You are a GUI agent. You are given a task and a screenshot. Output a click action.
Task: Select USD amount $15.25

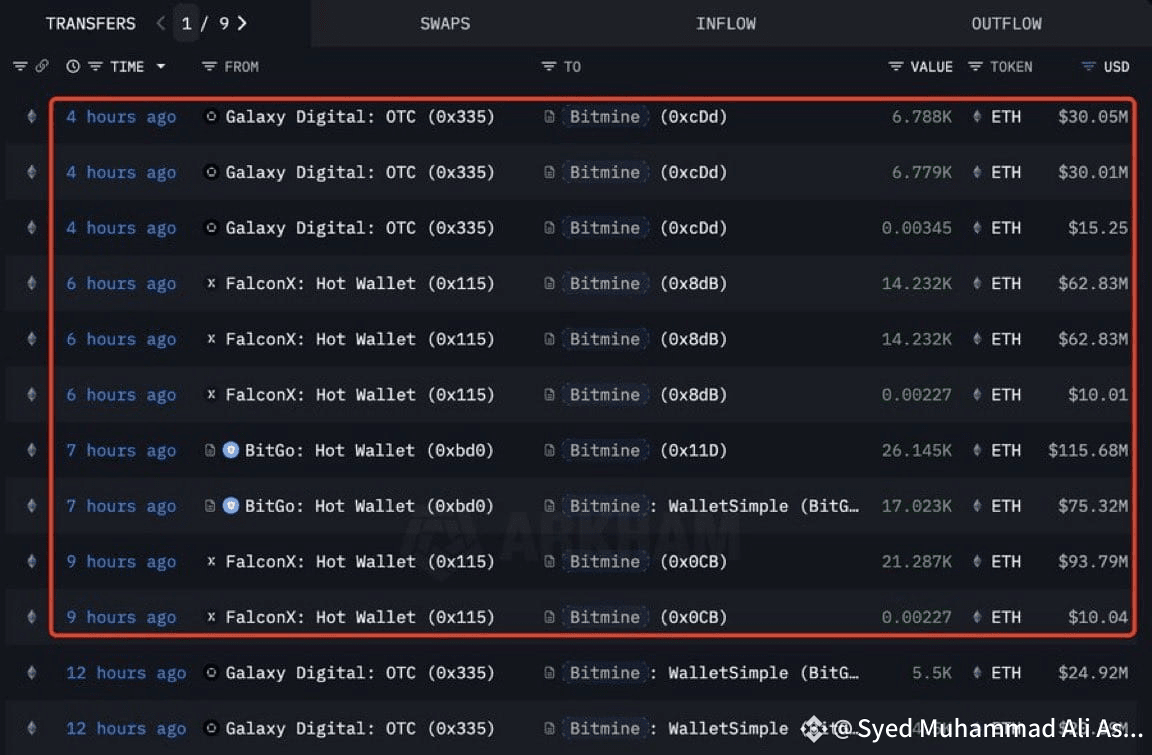1098,228
